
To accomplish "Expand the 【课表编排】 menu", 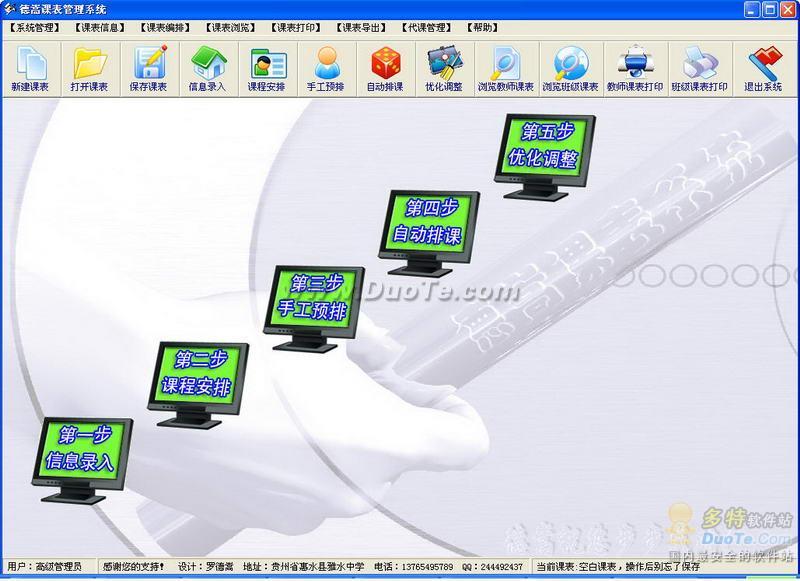I will tap(165, 28).
